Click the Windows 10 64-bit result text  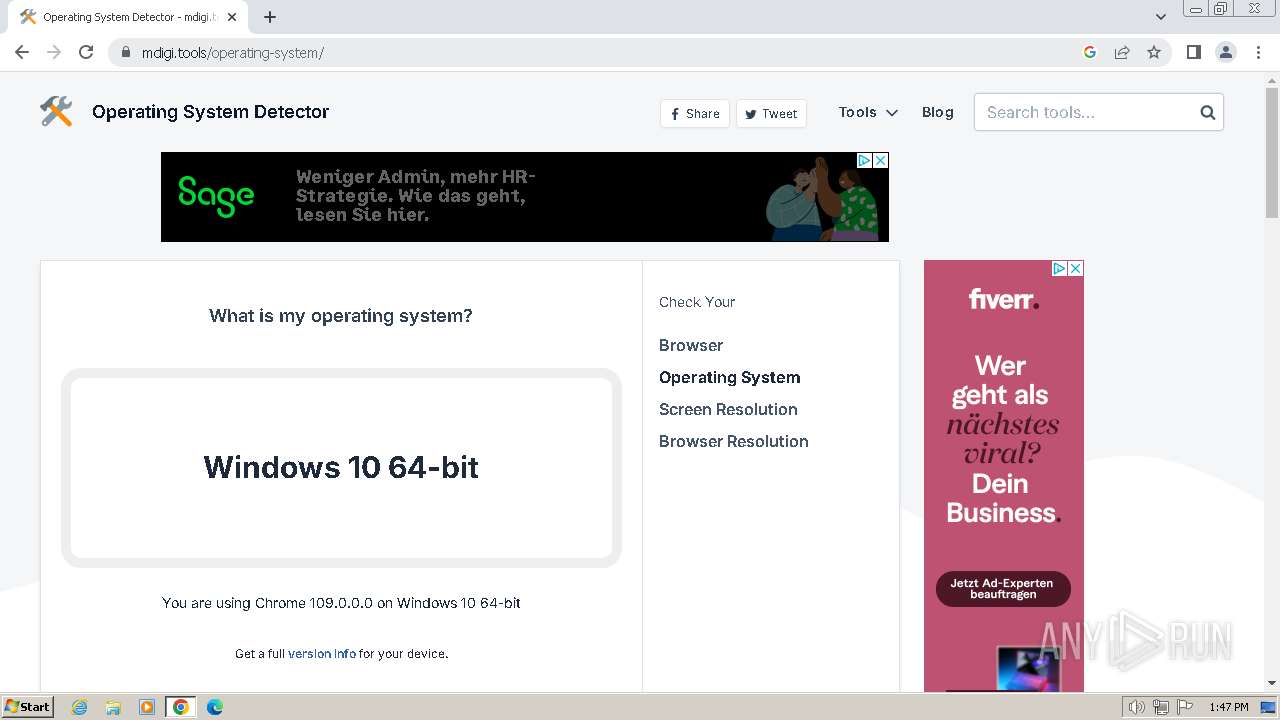[x=341, y=467]
